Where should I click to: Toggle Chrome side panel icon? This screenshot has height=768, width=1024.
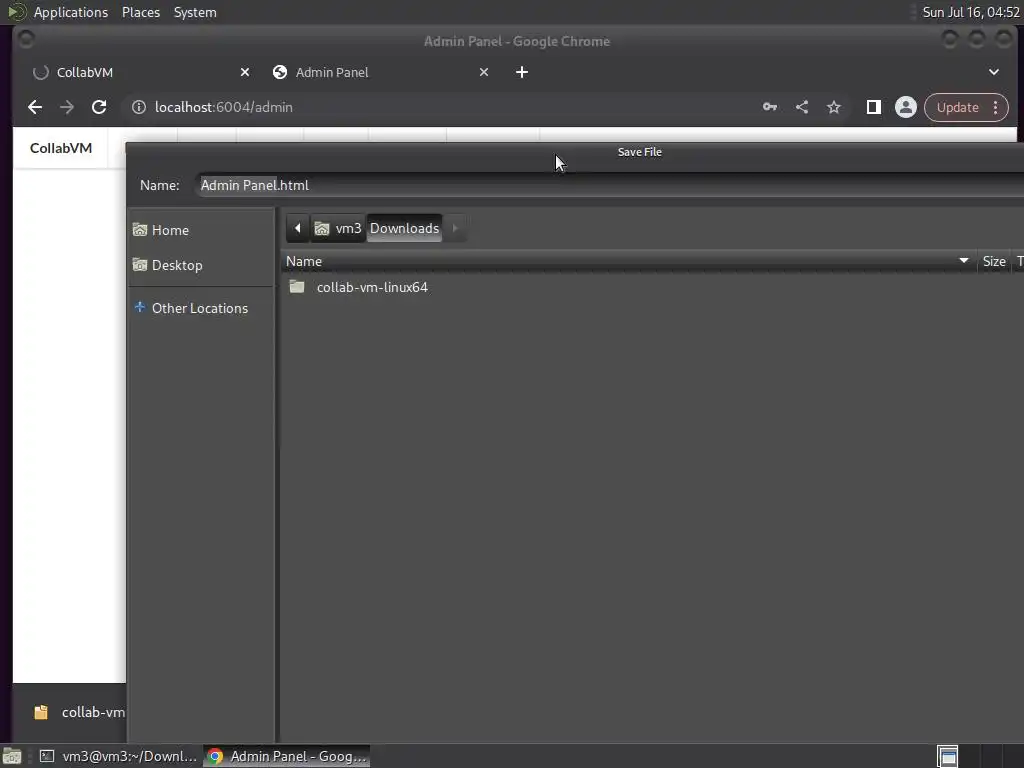(874, 107)
